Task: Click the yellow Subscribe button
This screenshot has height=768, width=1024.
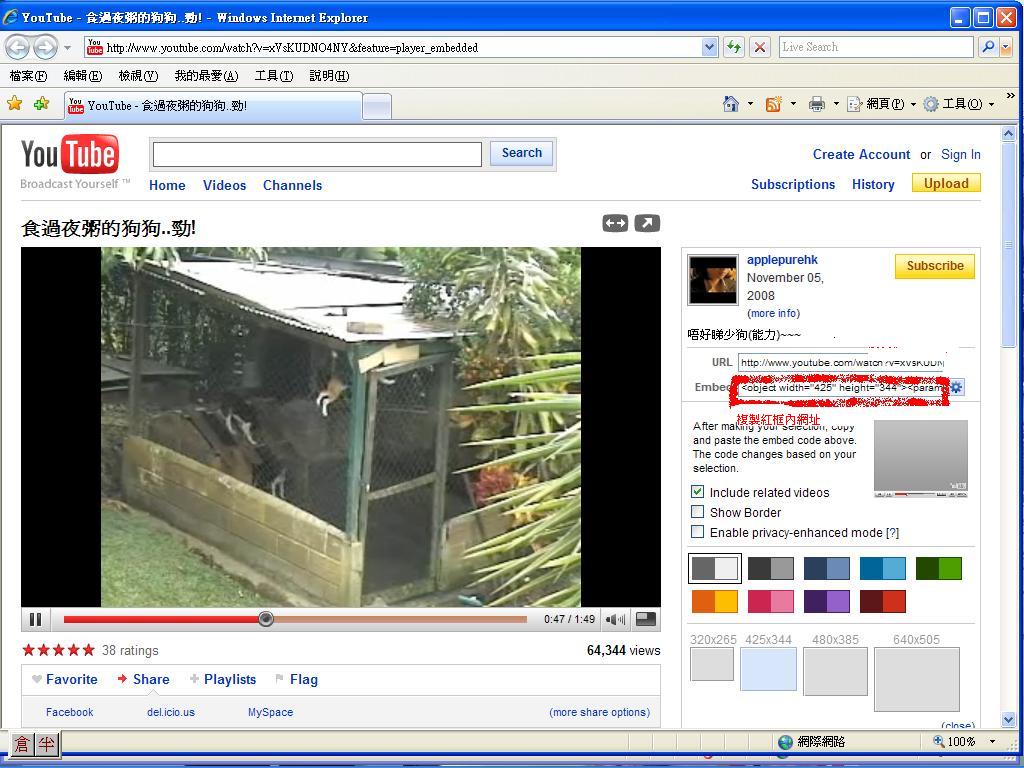Action: coord(934,266)
